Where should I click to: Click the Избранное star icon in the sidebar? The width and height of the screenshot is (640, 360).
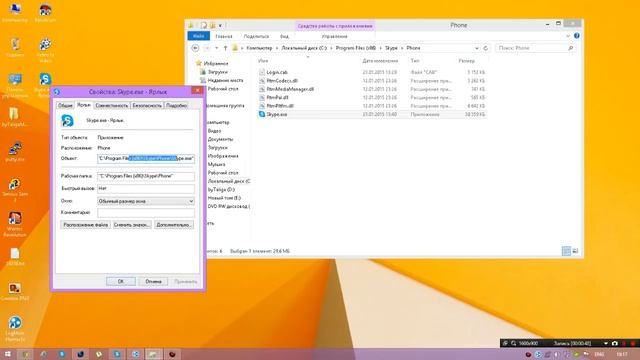pyautogui.click(x=199, y=63)
